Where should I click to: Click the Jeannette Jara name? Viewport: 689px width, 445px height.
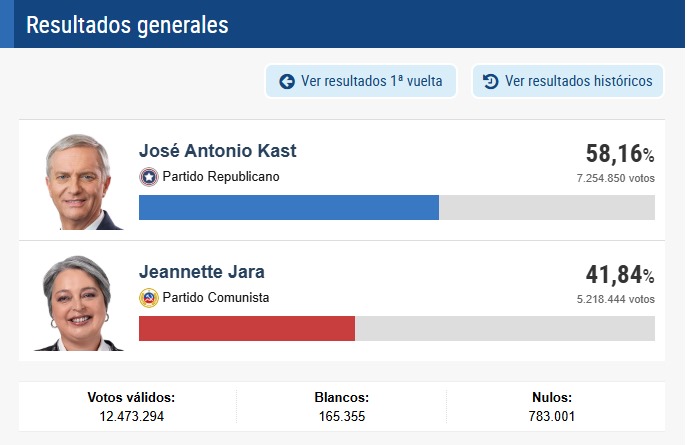(x=201, y=271)
